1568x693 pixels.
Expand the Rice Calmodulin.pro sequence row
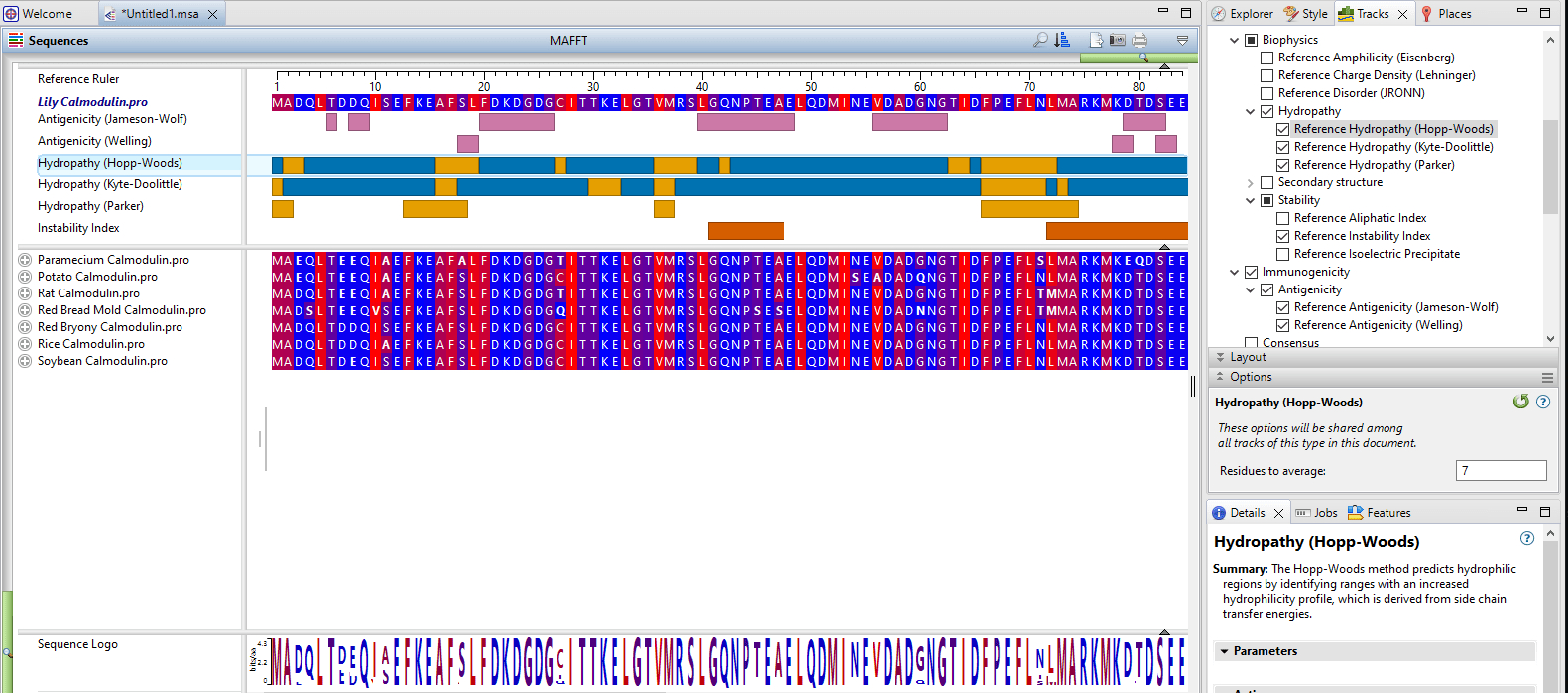click(x=25, y=344)
